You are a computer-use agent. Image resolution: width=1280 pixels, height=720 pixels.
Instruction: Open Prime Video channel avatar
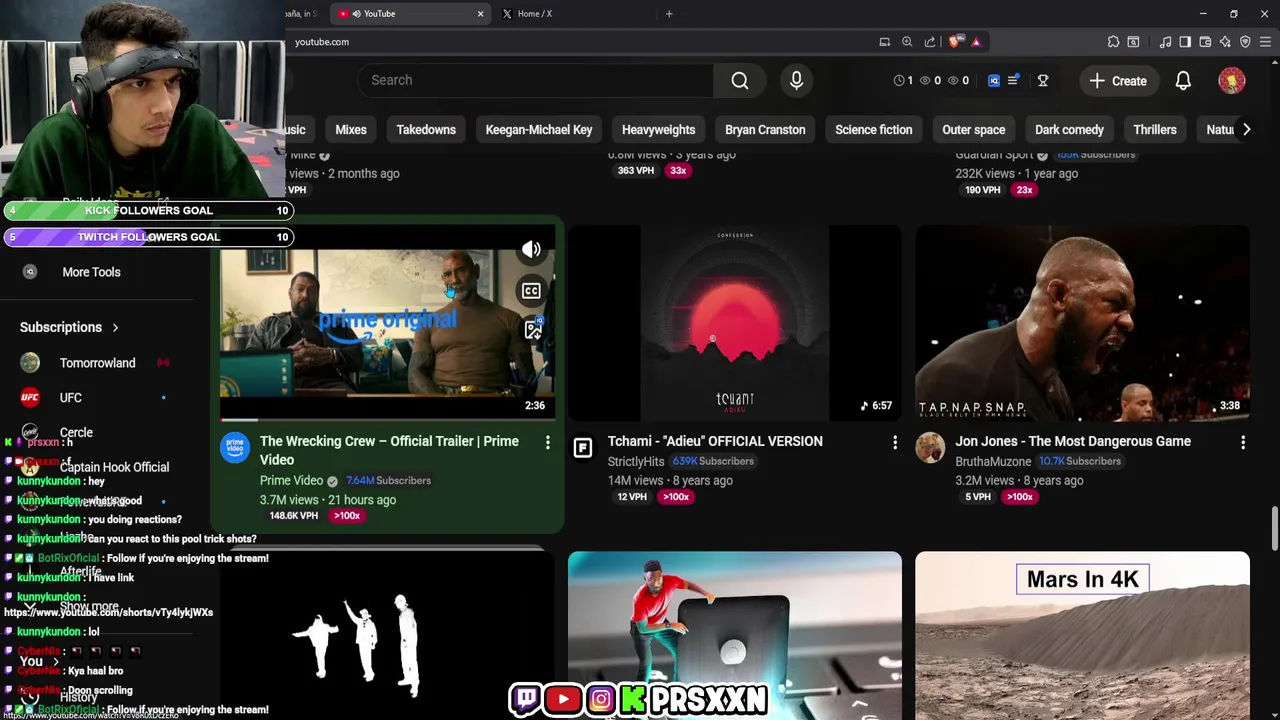235,448
